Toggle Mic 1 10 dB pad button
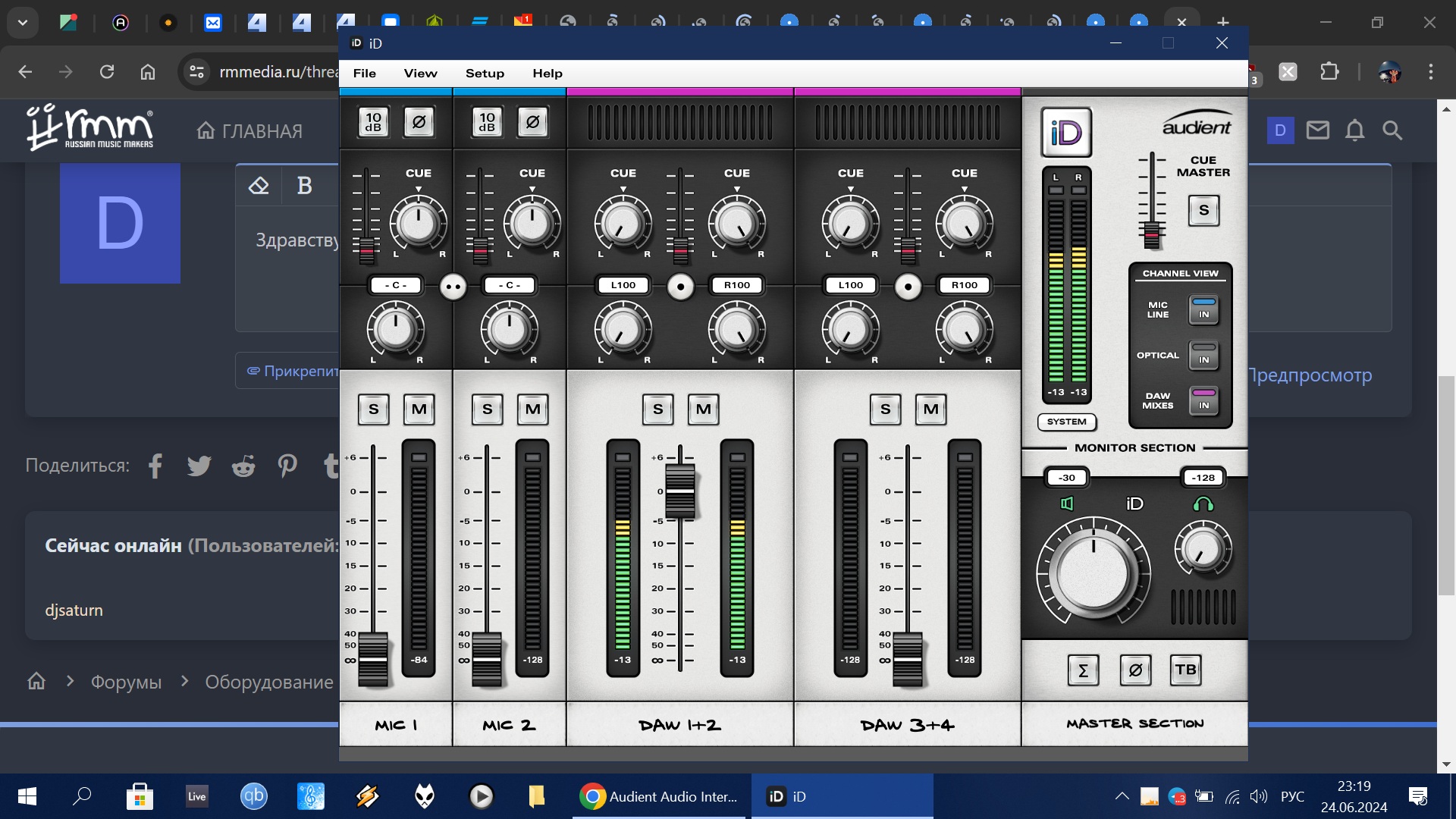This screenshot has height=819, width=1456. (x=373, y=122)
